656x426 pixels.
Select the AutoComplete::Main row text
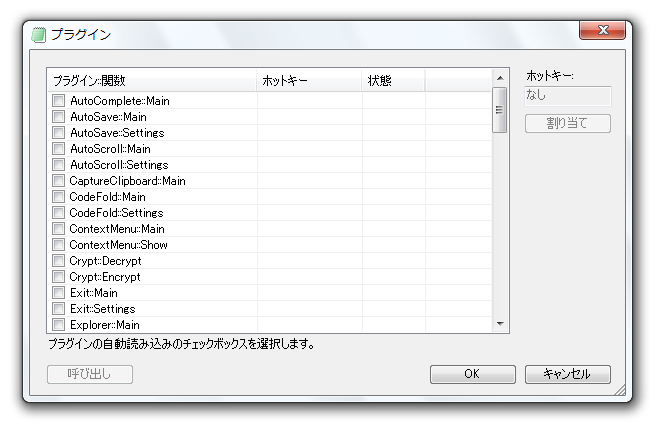(x=120, y=101)
